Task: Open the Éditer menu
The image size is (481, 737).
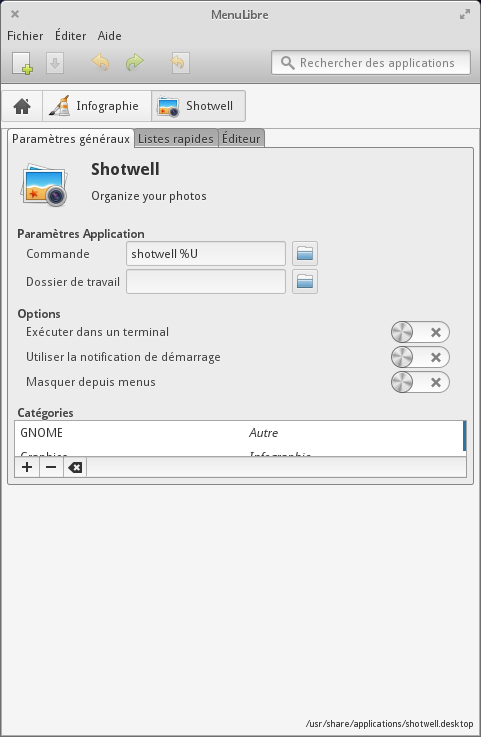Action: pos(71,36)
